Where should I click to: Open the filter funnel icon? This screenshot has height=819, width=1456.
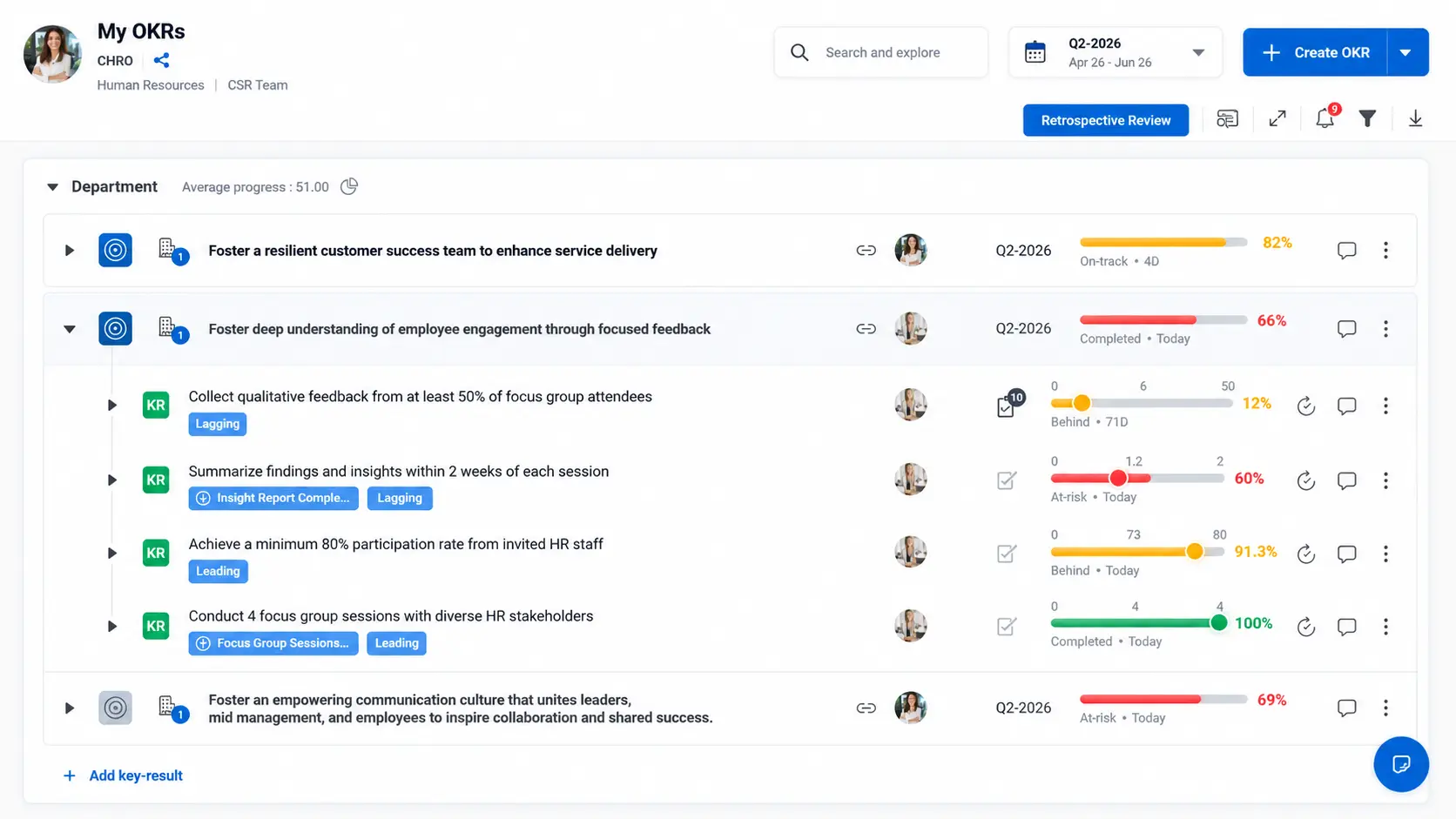click(x=1367, y=119)
